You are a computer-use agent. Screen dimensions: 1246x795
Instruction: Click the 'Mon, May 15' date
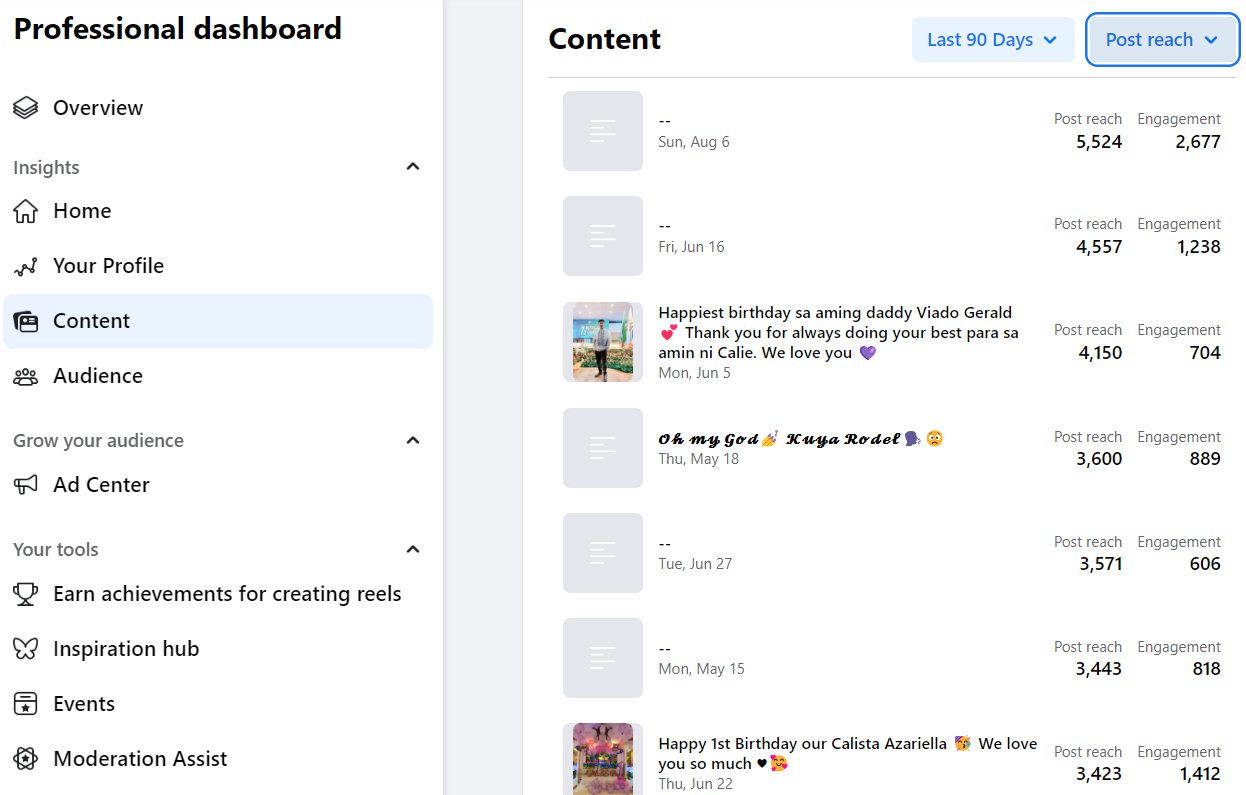pyautogui.click(x=701, y=669)
